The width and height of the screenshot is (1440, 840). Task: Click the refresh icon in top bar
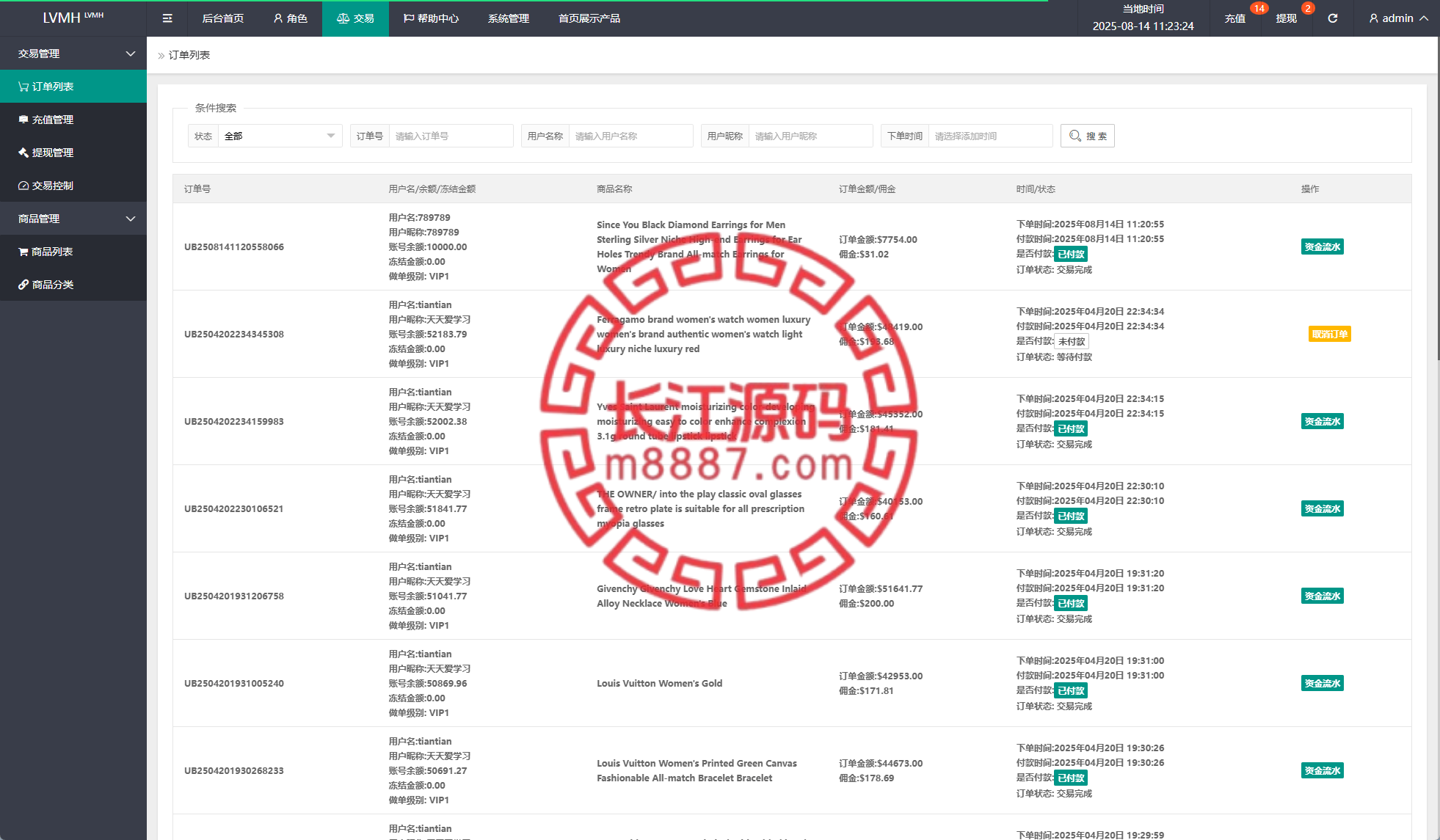(1333, 18)
